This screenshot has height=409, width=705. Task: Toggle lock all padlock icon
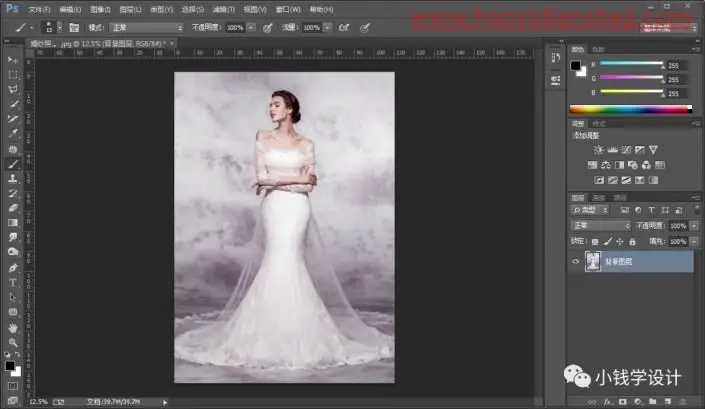pos(632,242)
